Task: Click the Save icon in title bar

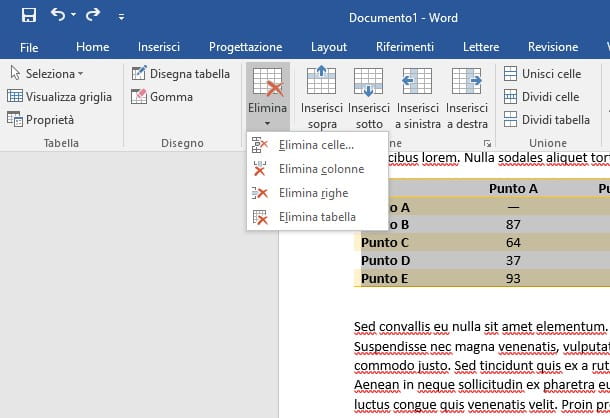Action: point(28,16)
